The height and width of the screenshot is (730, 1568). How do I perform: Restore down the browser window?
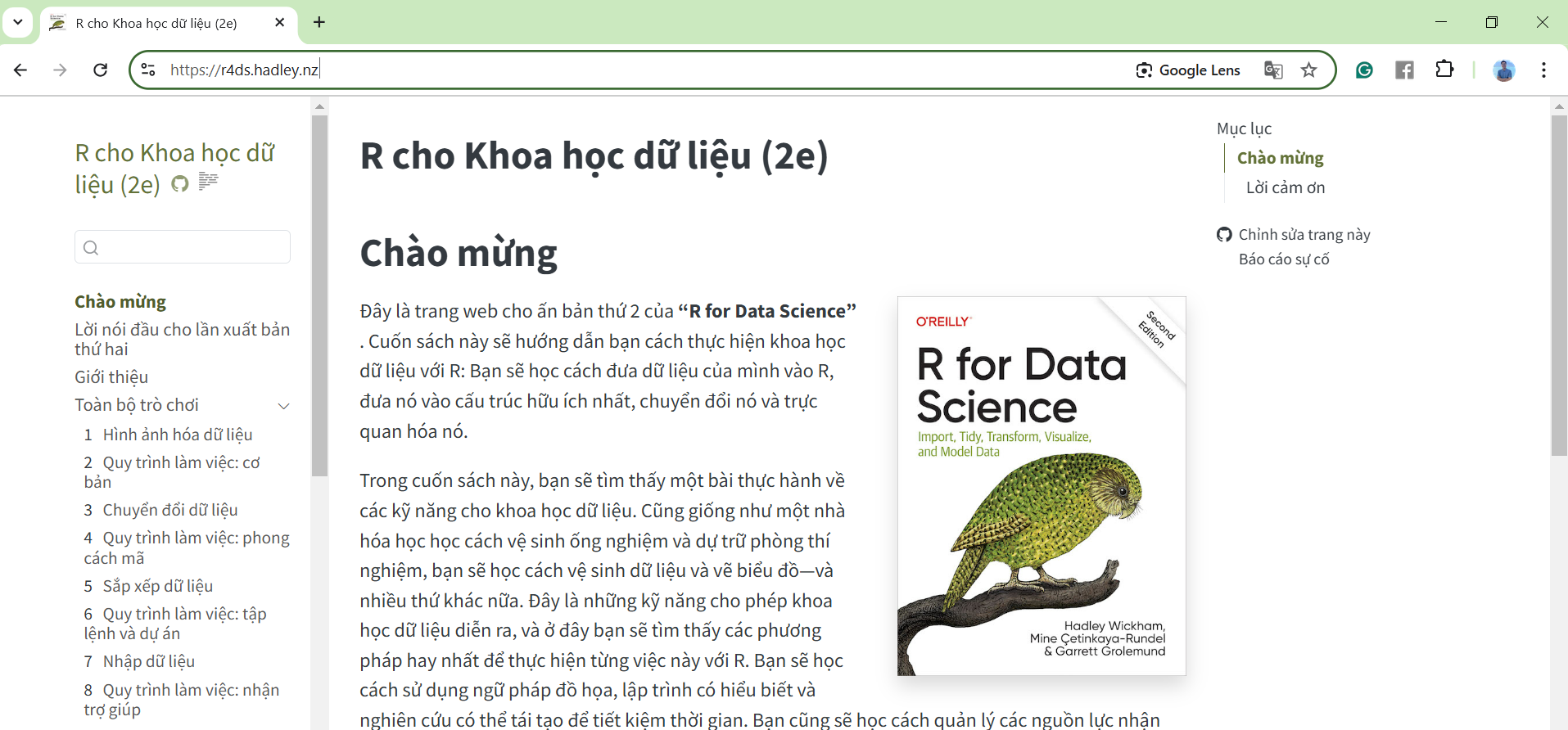point(1491,22)
